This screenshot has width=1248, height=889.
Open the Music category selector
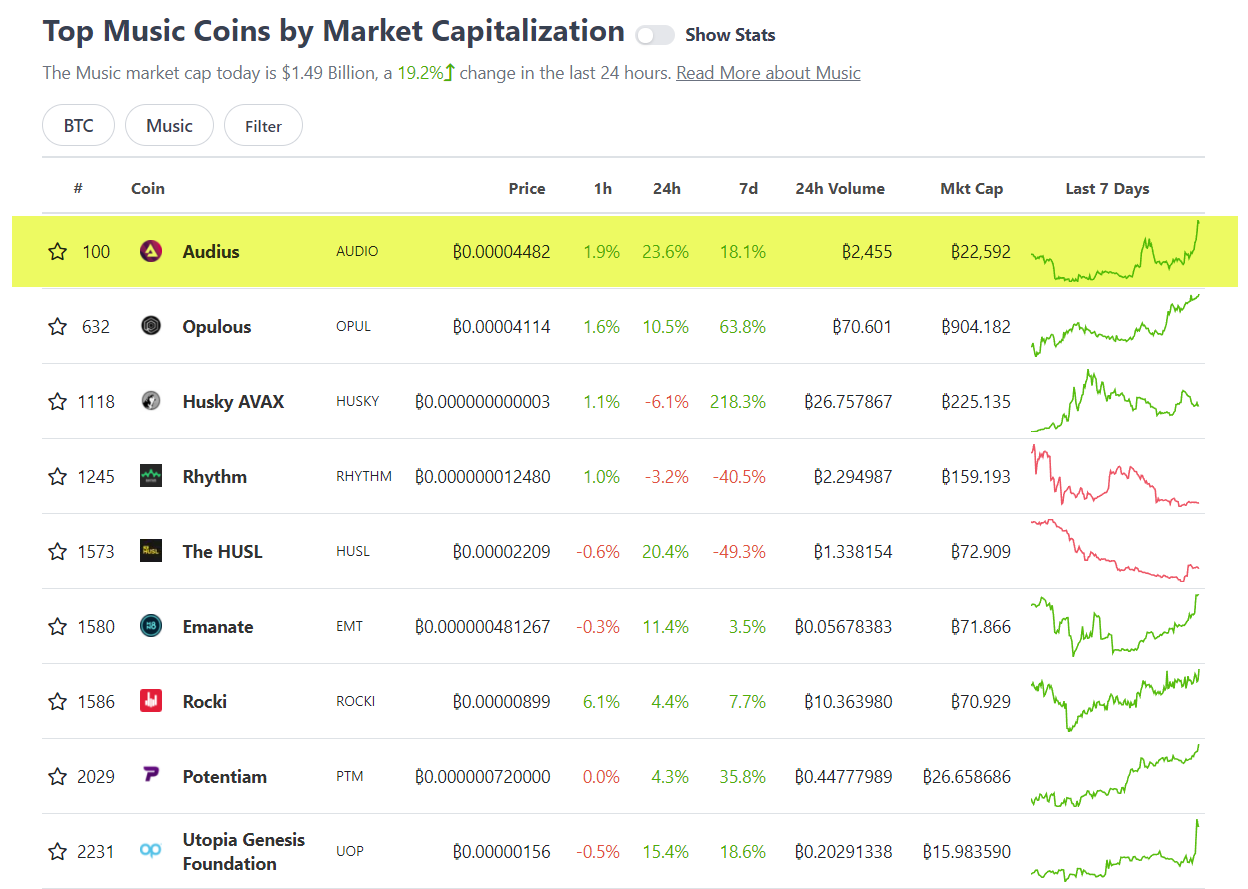click(169, 125)
